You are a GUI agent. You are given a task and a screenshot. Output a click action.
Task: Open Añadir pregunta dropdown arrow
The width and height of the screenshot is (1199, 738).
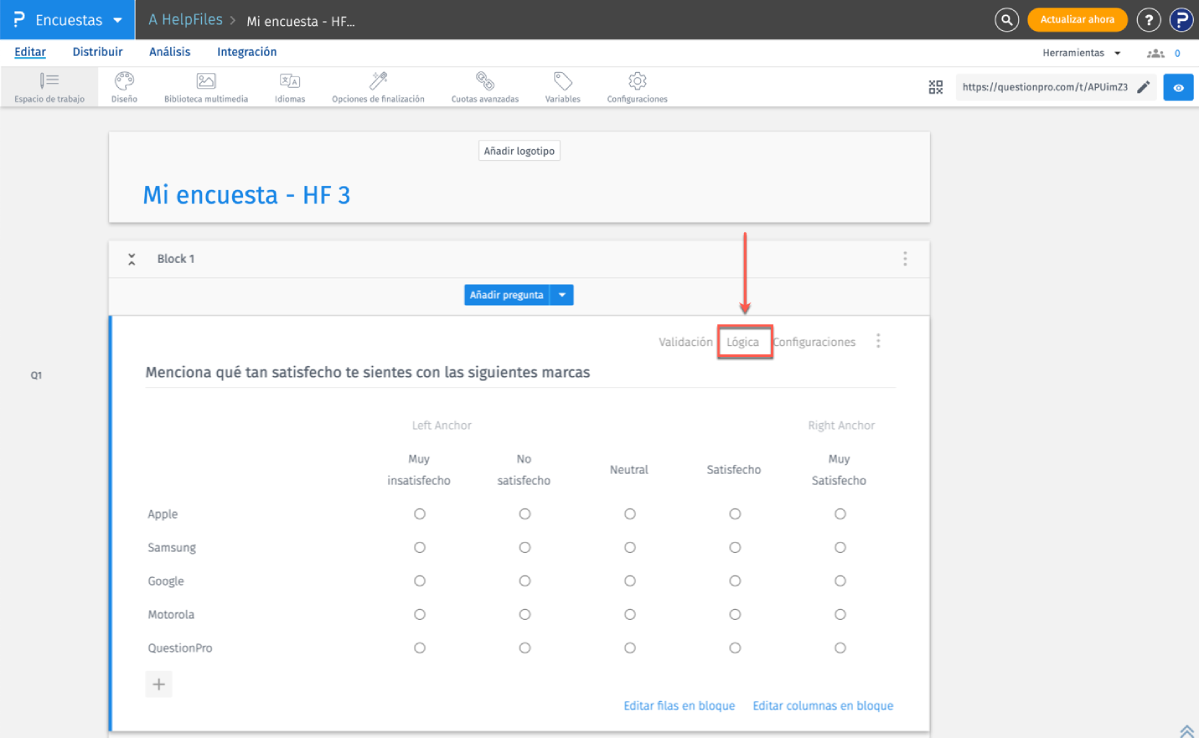pos(562,294)
